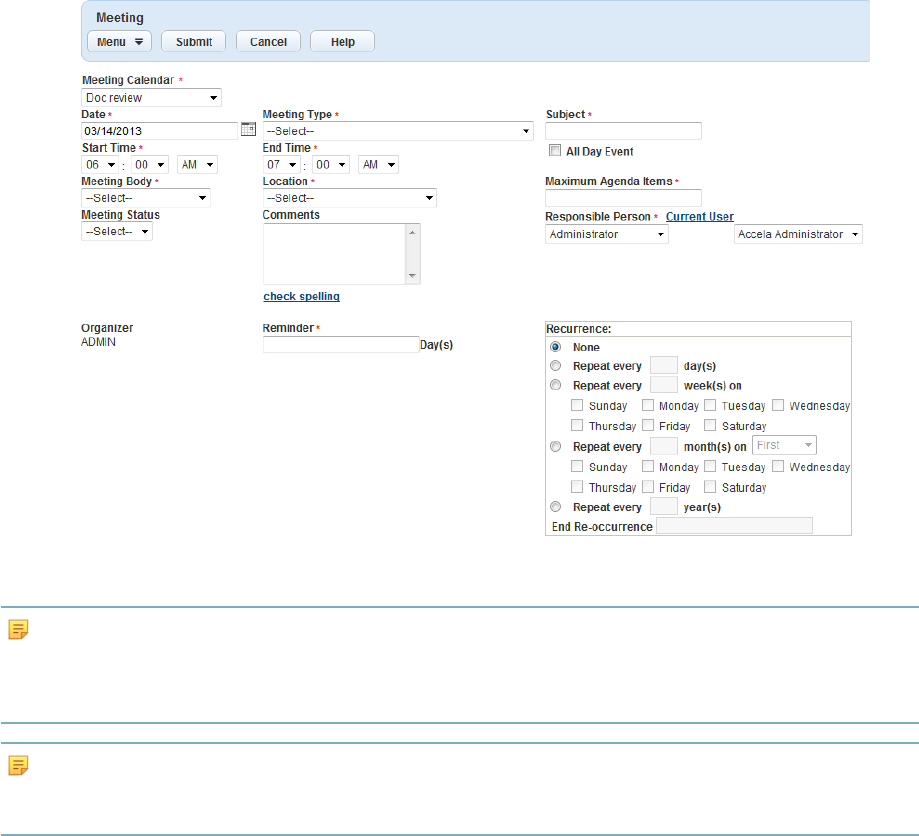Viewport: 919px width, 836px height.
Task: Change the End Time minutes dropdown
Action: (331, 165)
